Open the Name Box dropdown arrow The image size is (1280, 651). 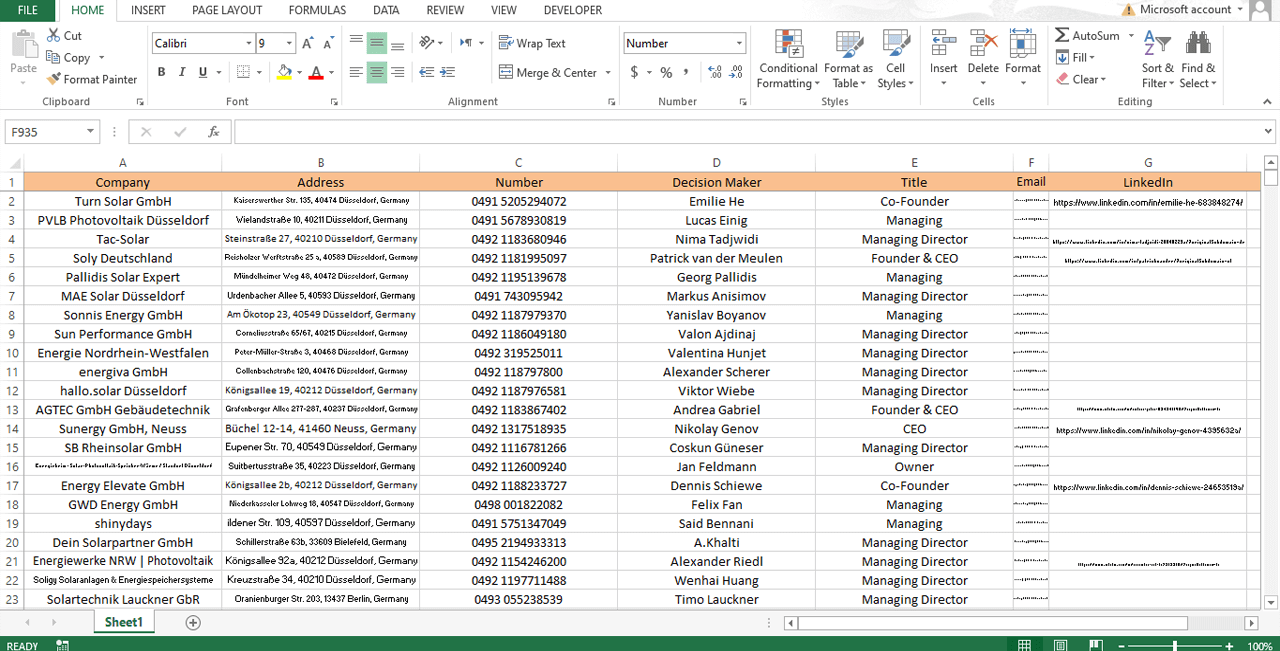[90, 132]
